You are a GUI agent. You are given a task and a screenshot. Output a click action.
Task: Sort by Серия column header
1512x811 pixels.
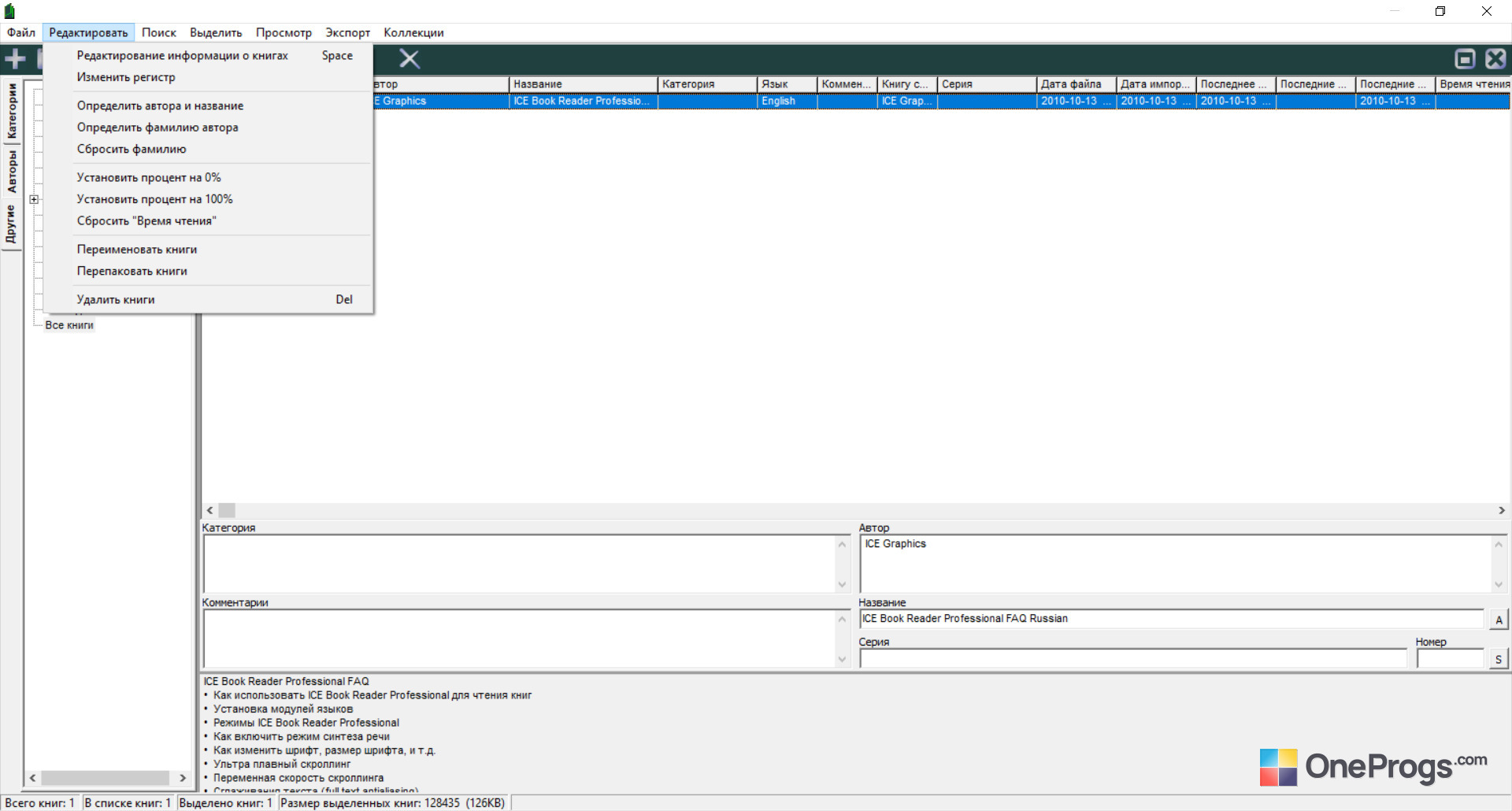coord(987,84)
